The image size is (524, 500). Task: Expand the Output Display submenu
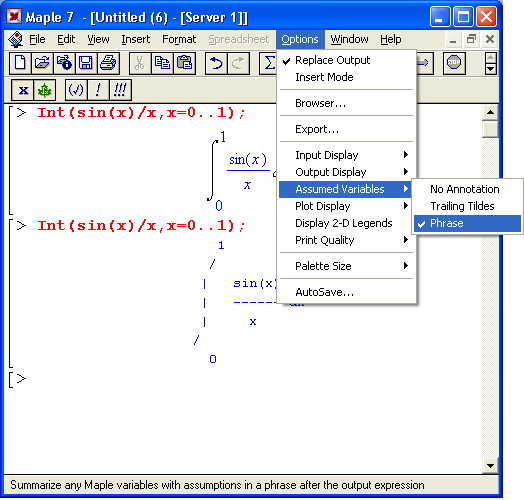[x=346, y=172]
